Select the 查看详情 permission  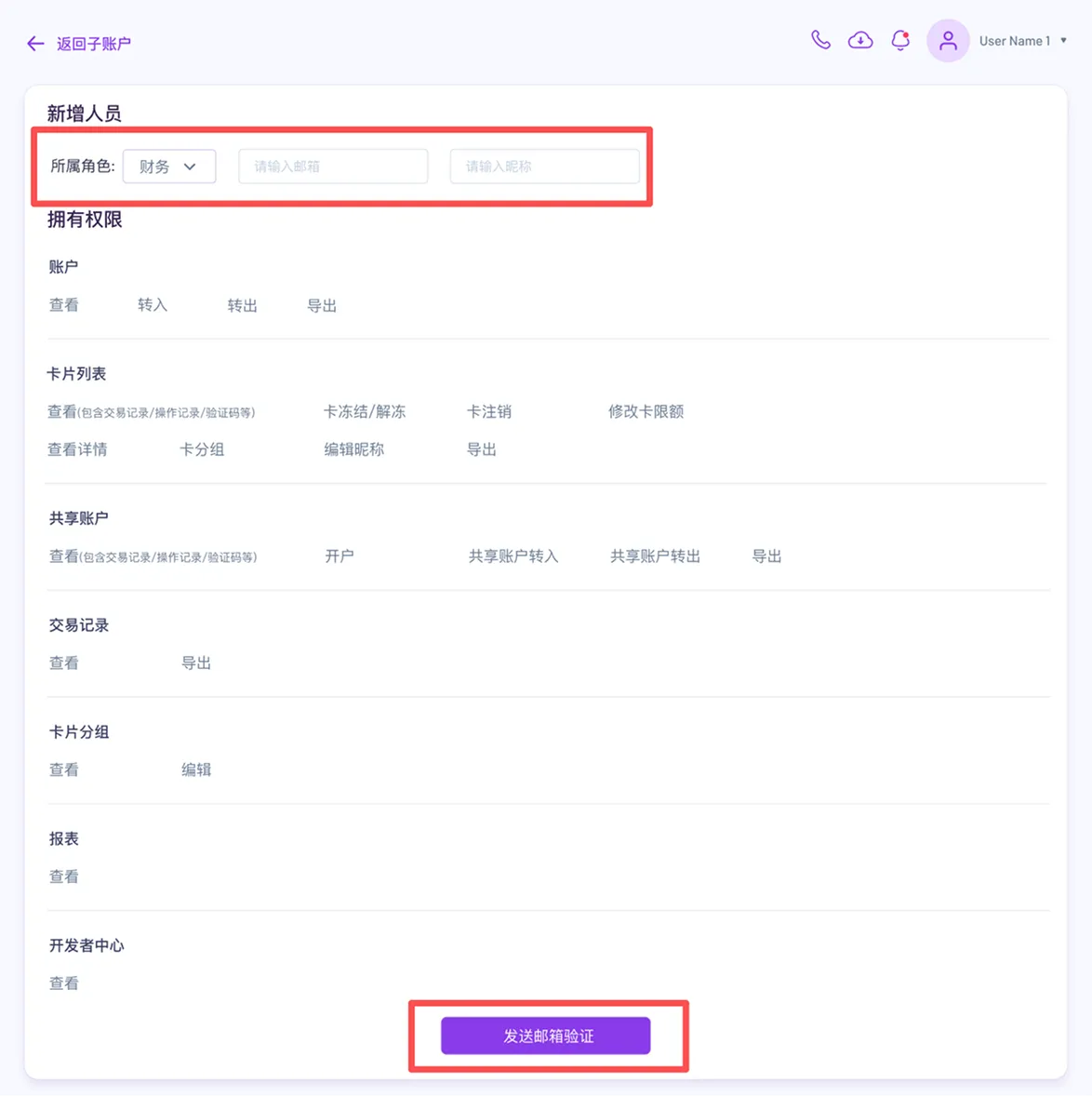(x=77, y=449)
